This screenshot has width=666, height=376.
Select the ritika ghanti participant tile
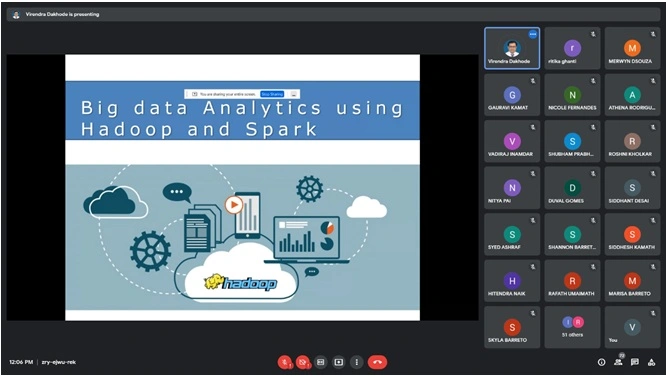coord(572,48)
